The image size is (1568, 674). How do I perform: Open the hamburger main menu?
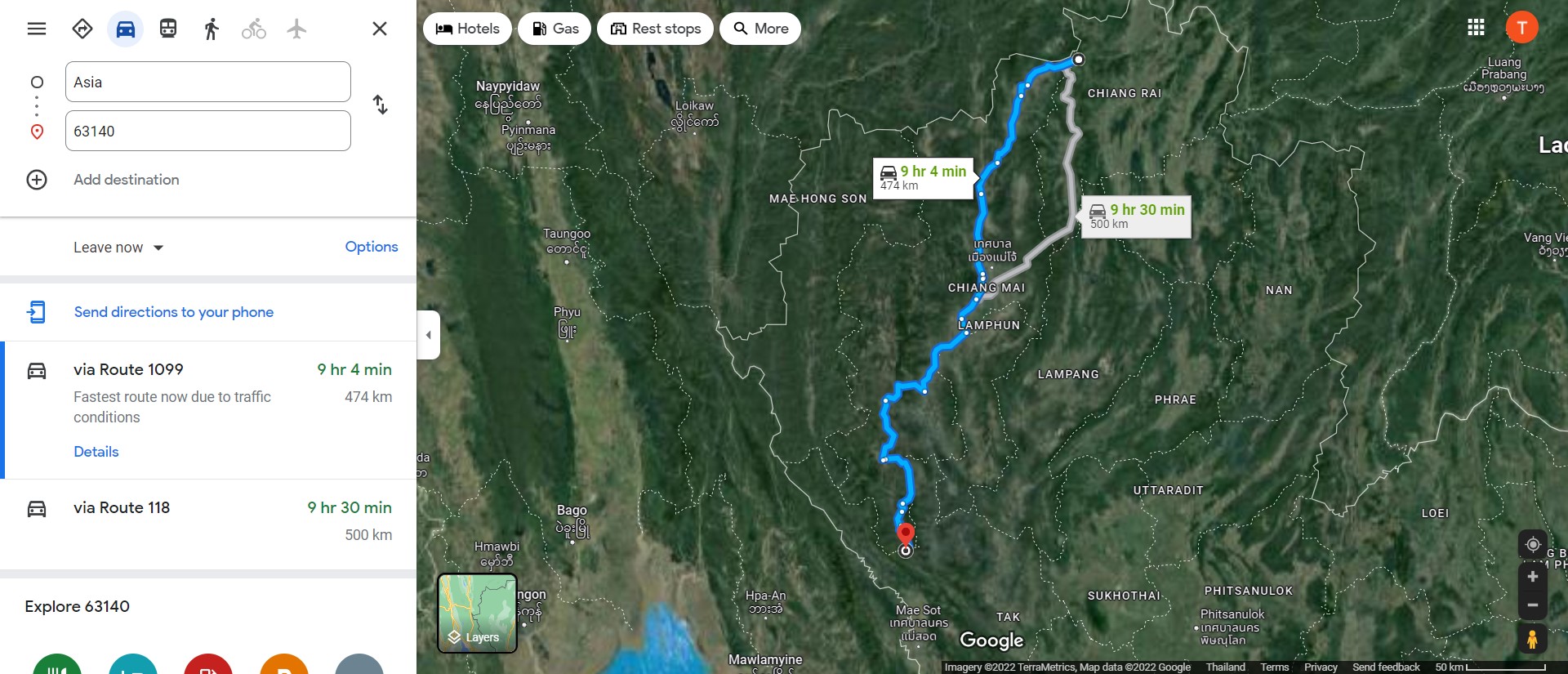[x=37, y=29]
